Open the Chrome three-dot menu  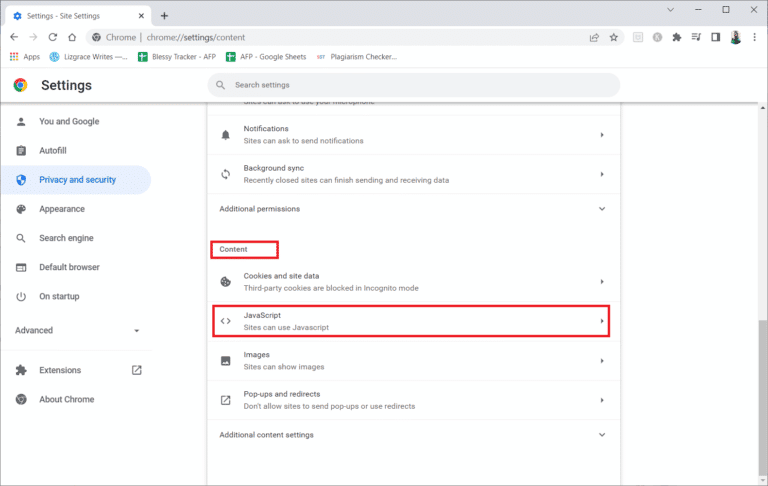click(754, 37)
